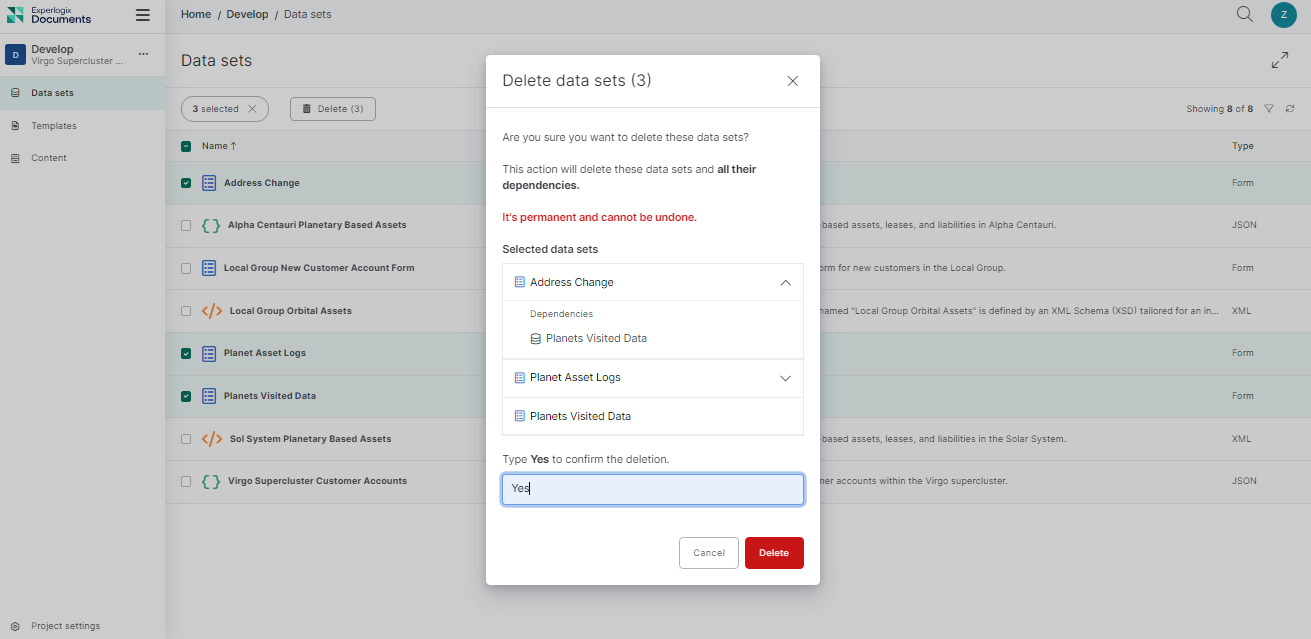Uncheck the Address Change checkbox
Screen dimensions: 1311x639
[186, 183]
